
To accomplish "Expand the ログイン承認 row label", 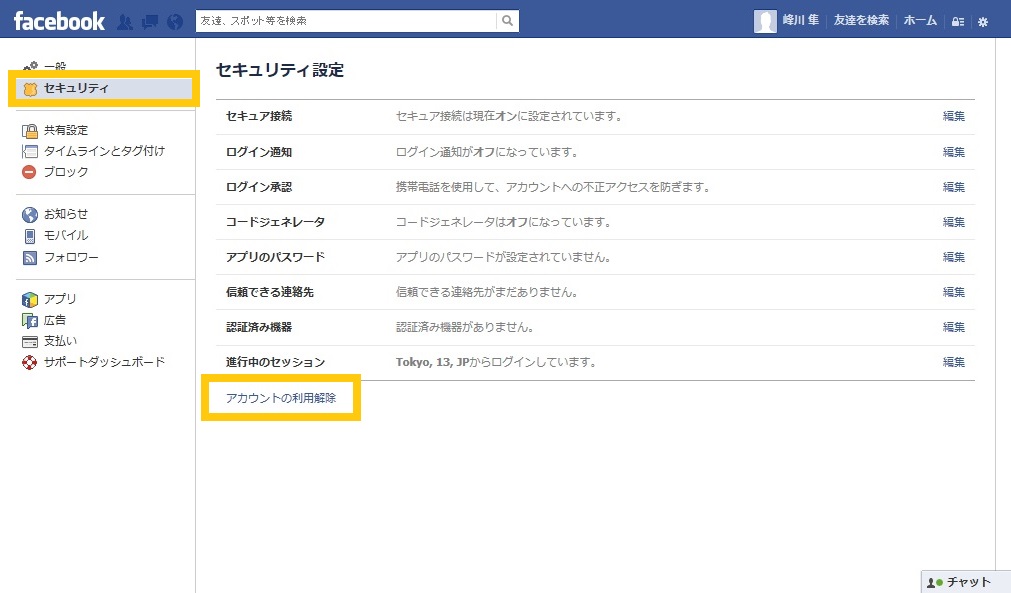I will [x=259, y=187].
